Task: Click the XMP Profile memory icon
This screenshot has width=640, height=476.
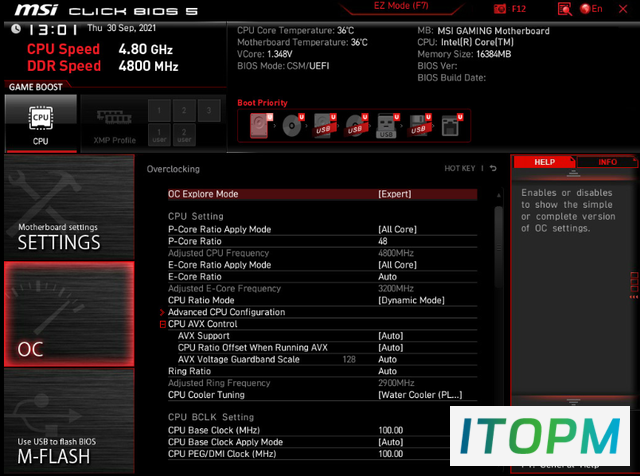Action: [114, 118]
